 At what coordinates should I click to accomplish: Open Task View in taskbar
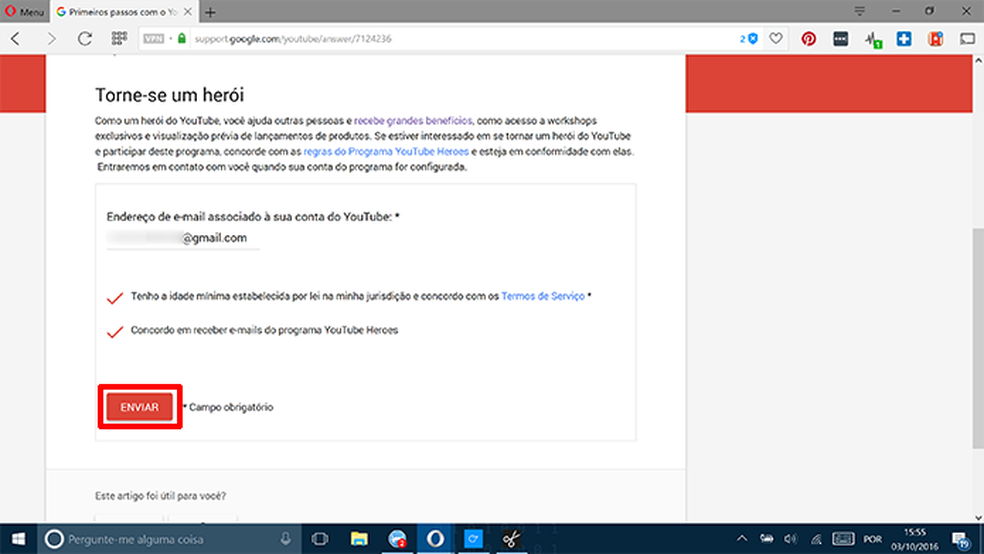point(320,539)
